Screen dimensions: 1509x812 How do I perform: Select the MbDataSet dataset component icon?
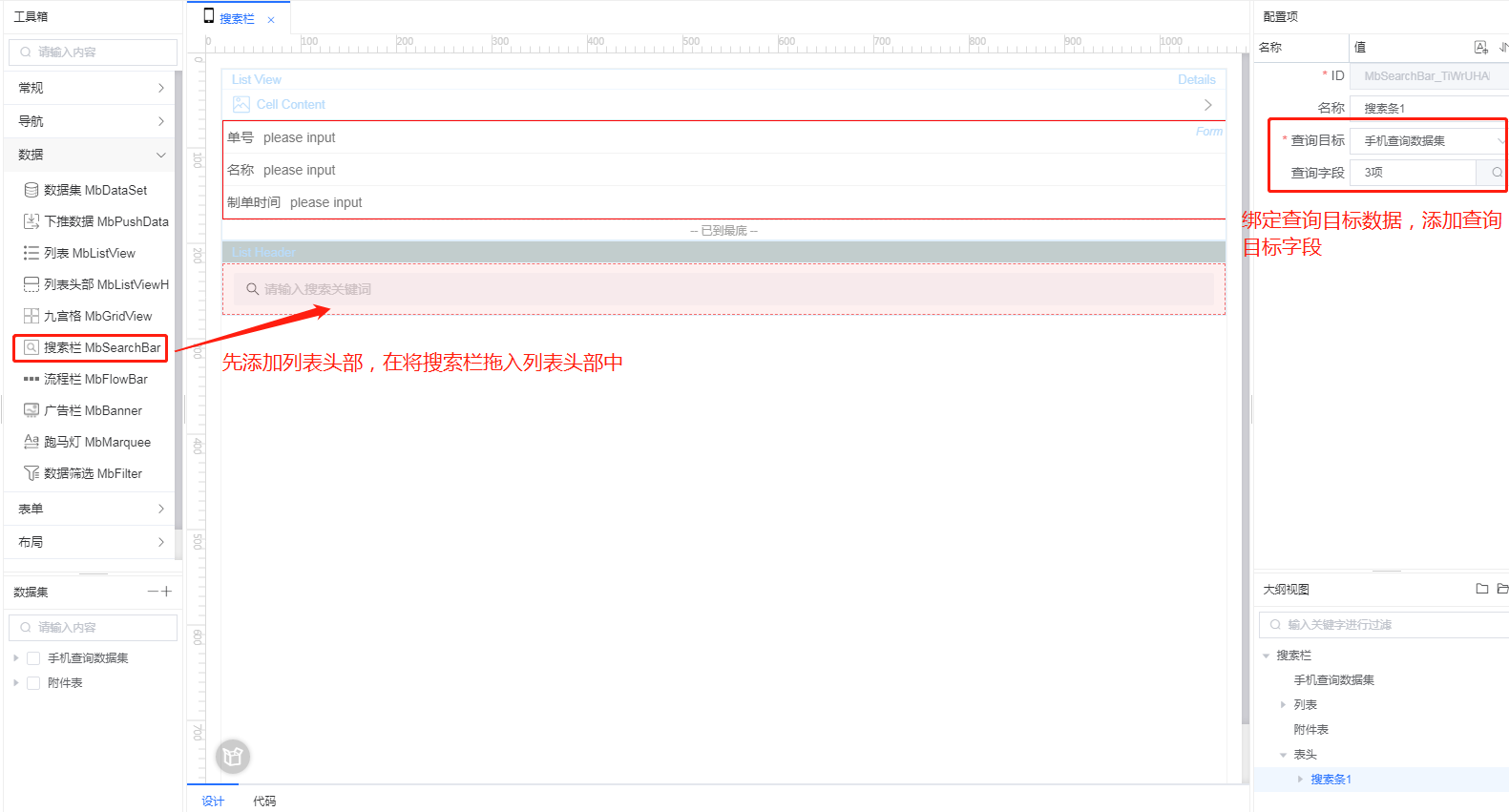[31, 190]
